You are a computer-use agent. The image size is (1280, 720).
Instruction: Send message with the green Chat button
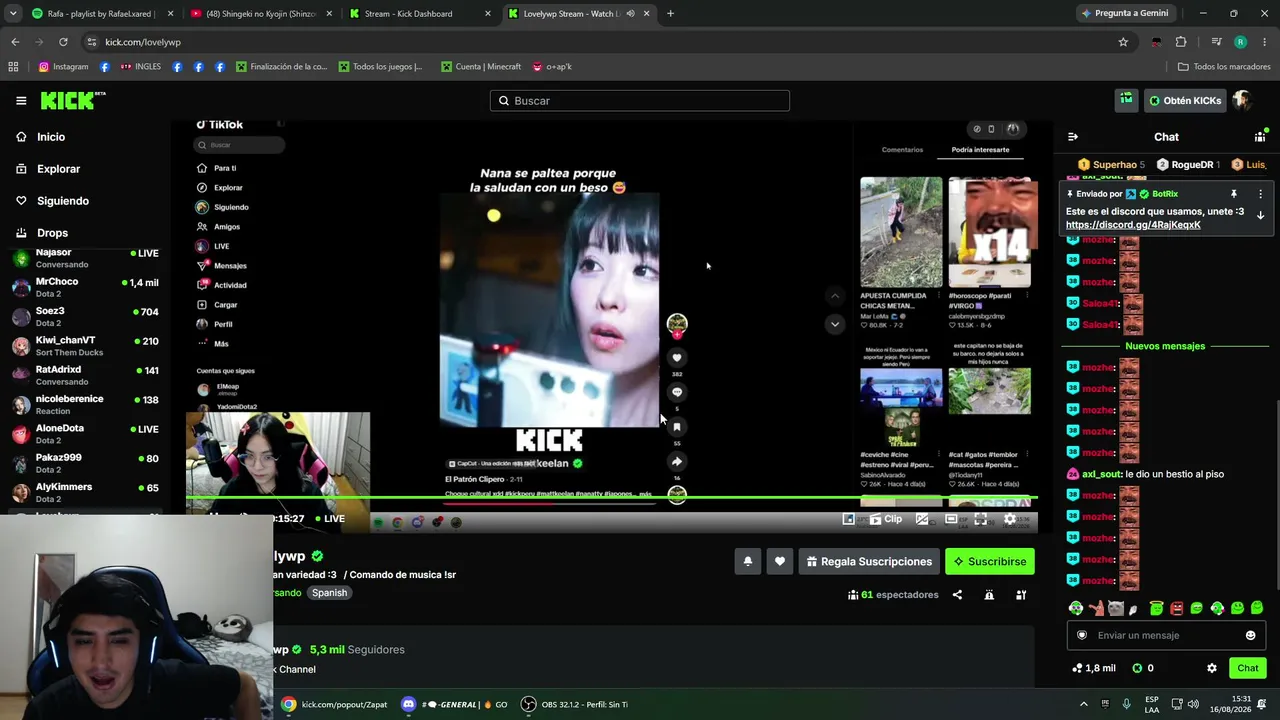point(1248,668)
